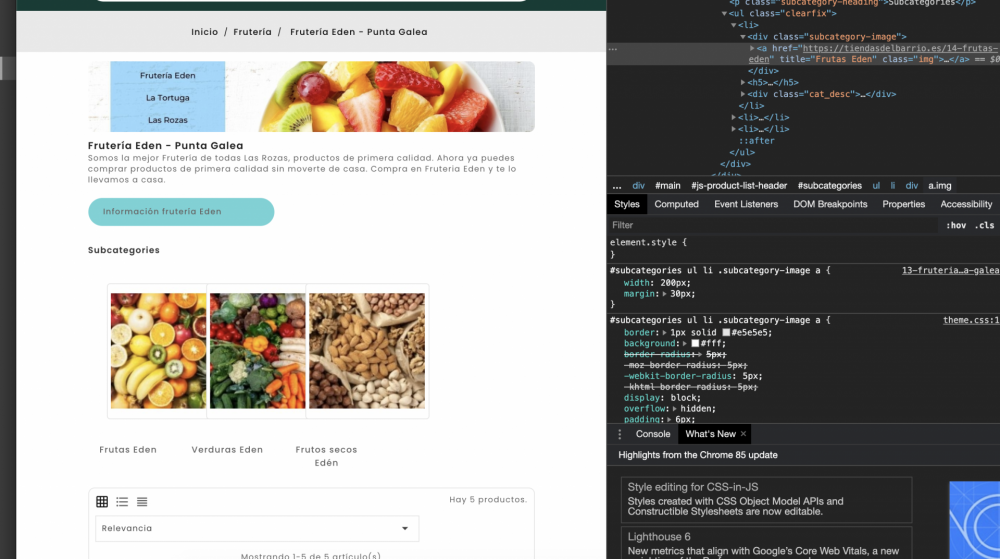Select #js-product-list-header in DOM breadcrumb

739,186
